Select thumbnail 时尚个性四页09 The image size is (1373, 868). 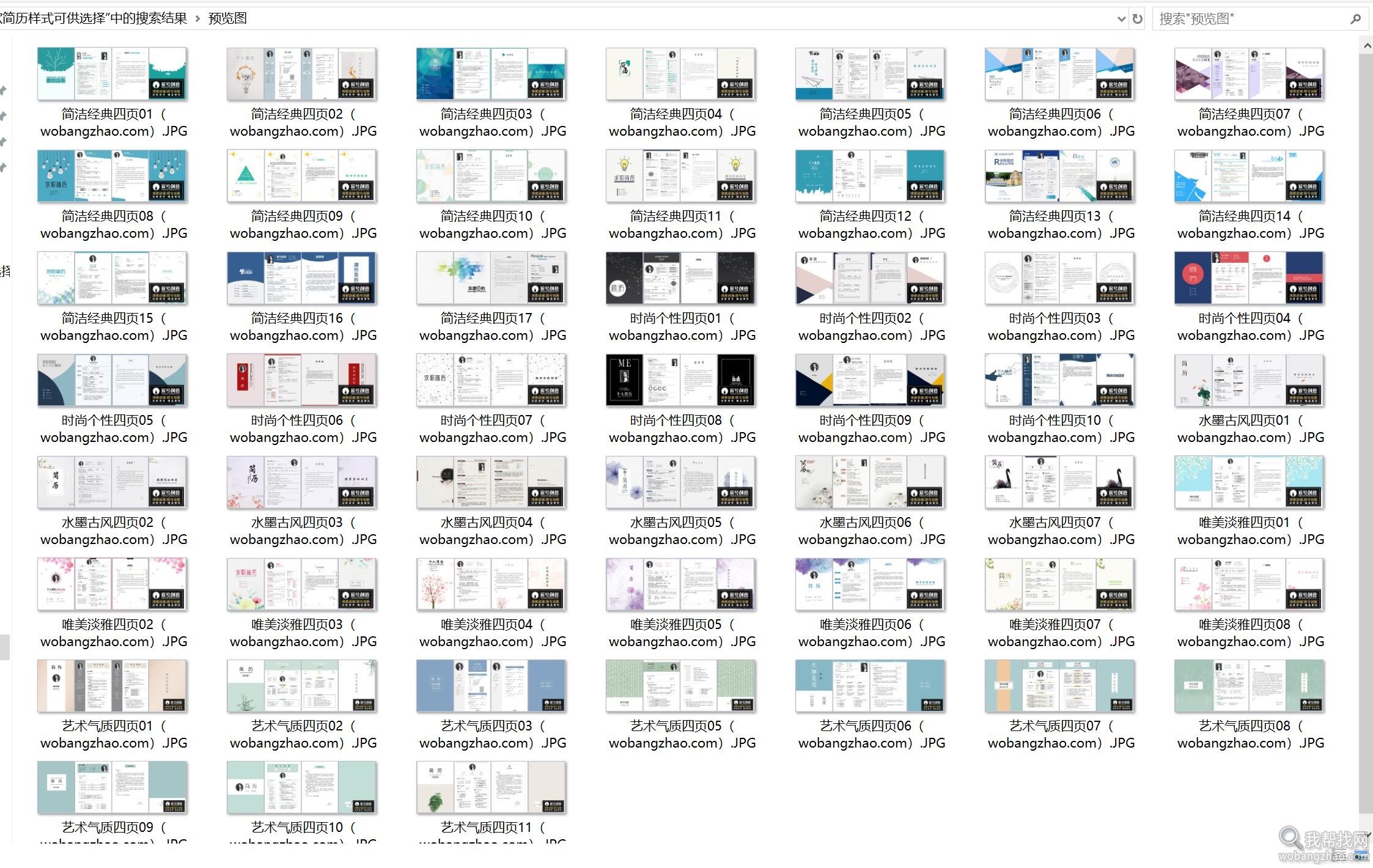871,380
